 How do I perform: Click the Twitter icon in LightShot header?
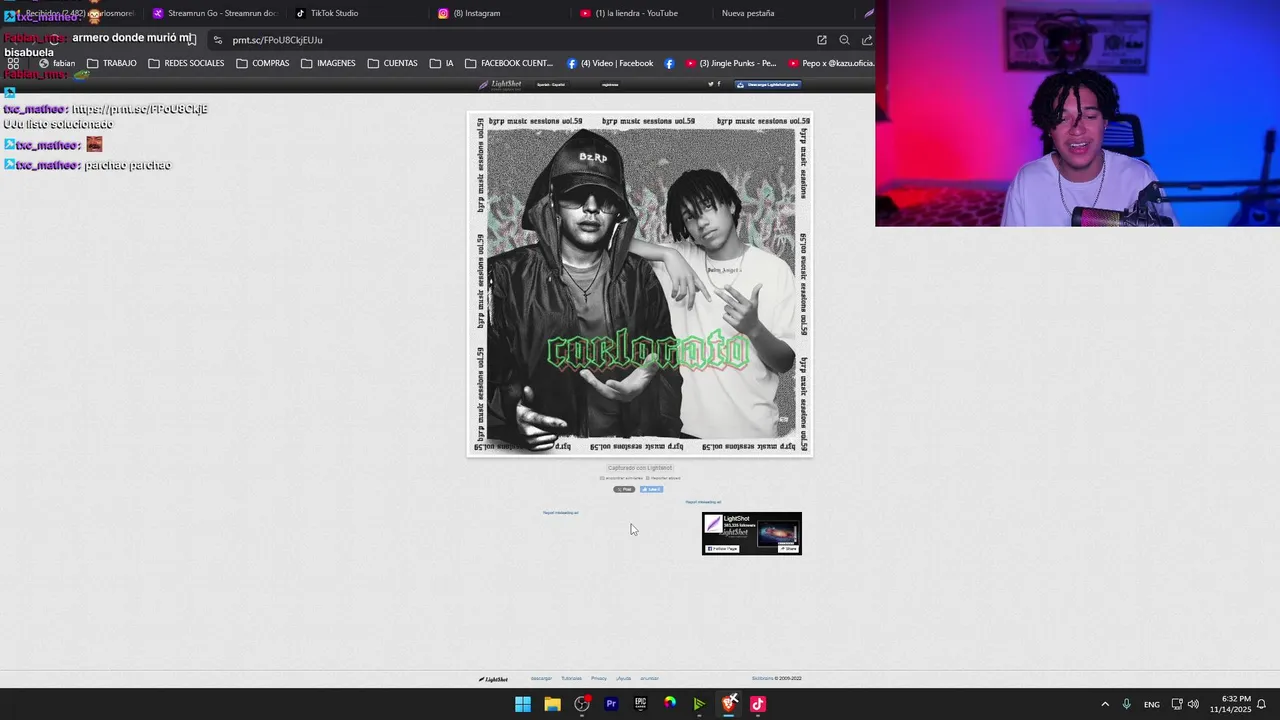pos(711,84)
